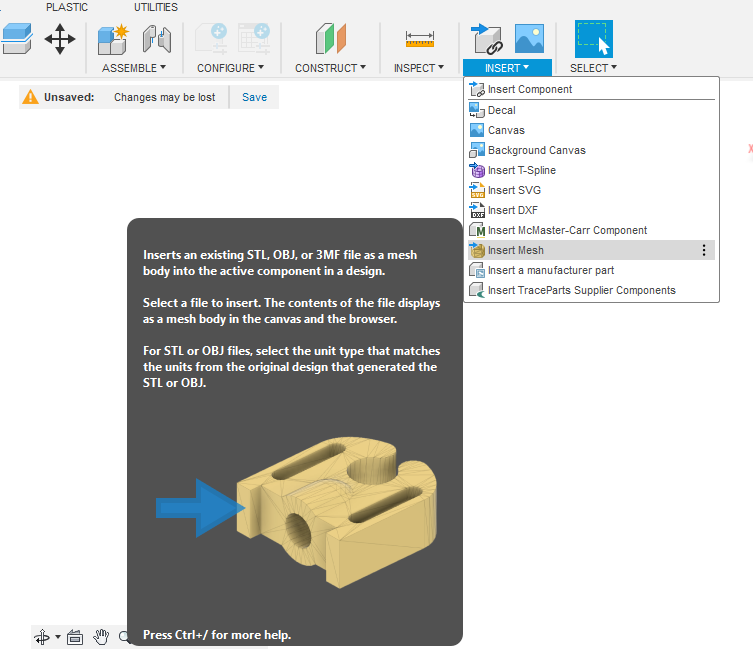
Task: Open Insert Mesh three-dot options
Action: pyautogui.click(x=704, y=250)
